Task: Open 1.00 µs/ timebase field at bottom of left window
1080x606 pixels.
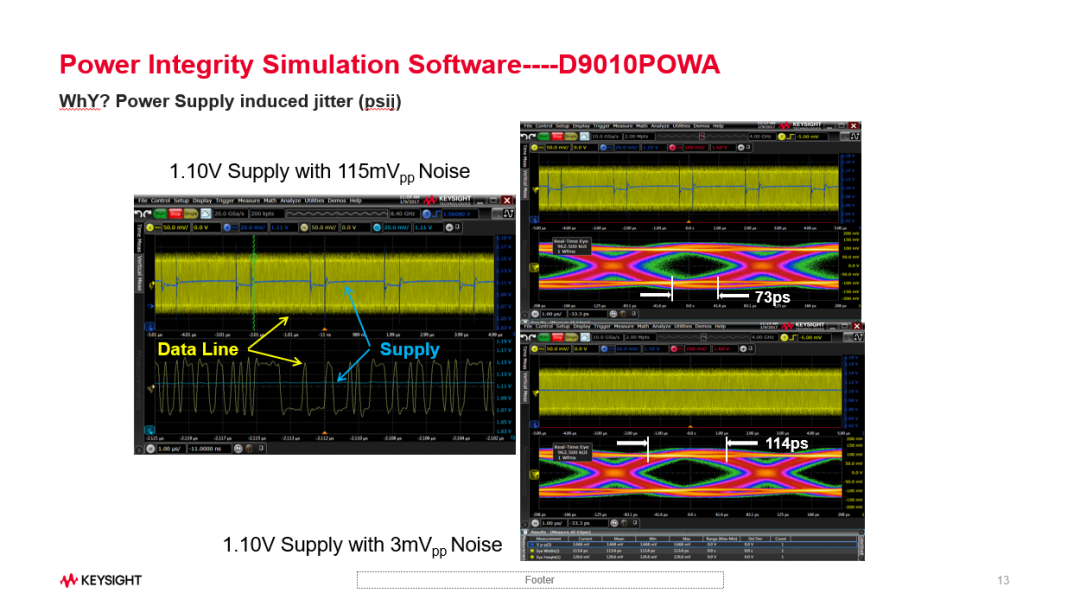Action: tap(170, 448)
